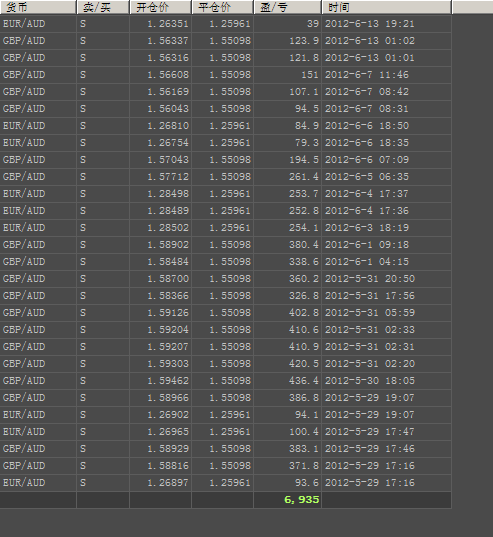
Task: Click the time cell 2012-6-7 11:46
Action: point(367,75)
